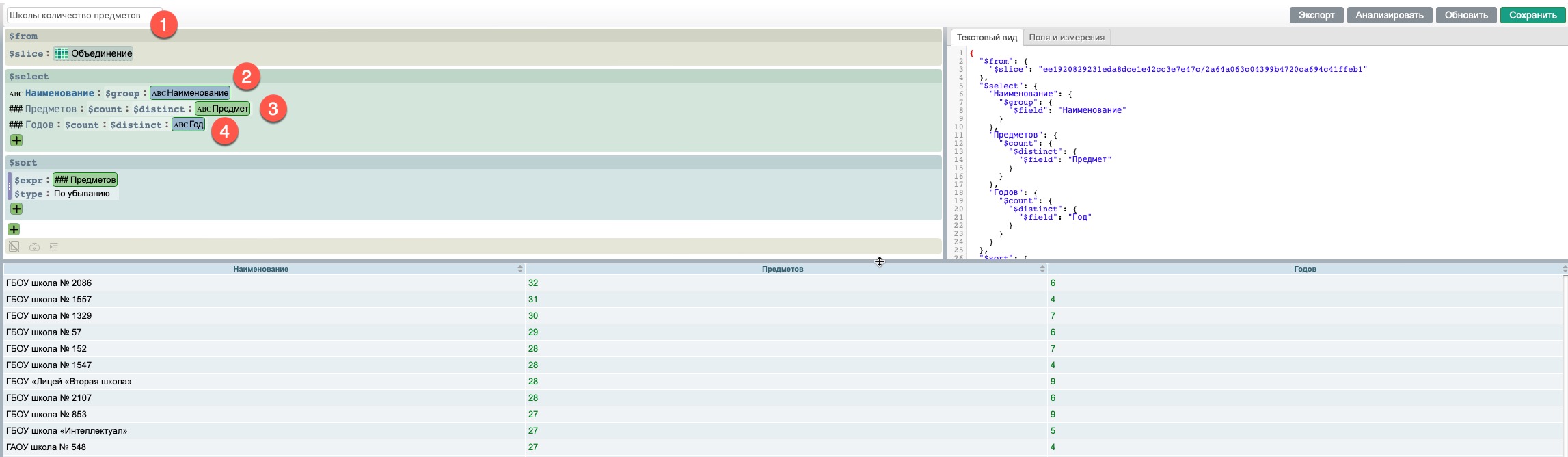Add a sort expression with green plus in $sort
Screen dimensions: 1568x457
(x=16, y=209)
